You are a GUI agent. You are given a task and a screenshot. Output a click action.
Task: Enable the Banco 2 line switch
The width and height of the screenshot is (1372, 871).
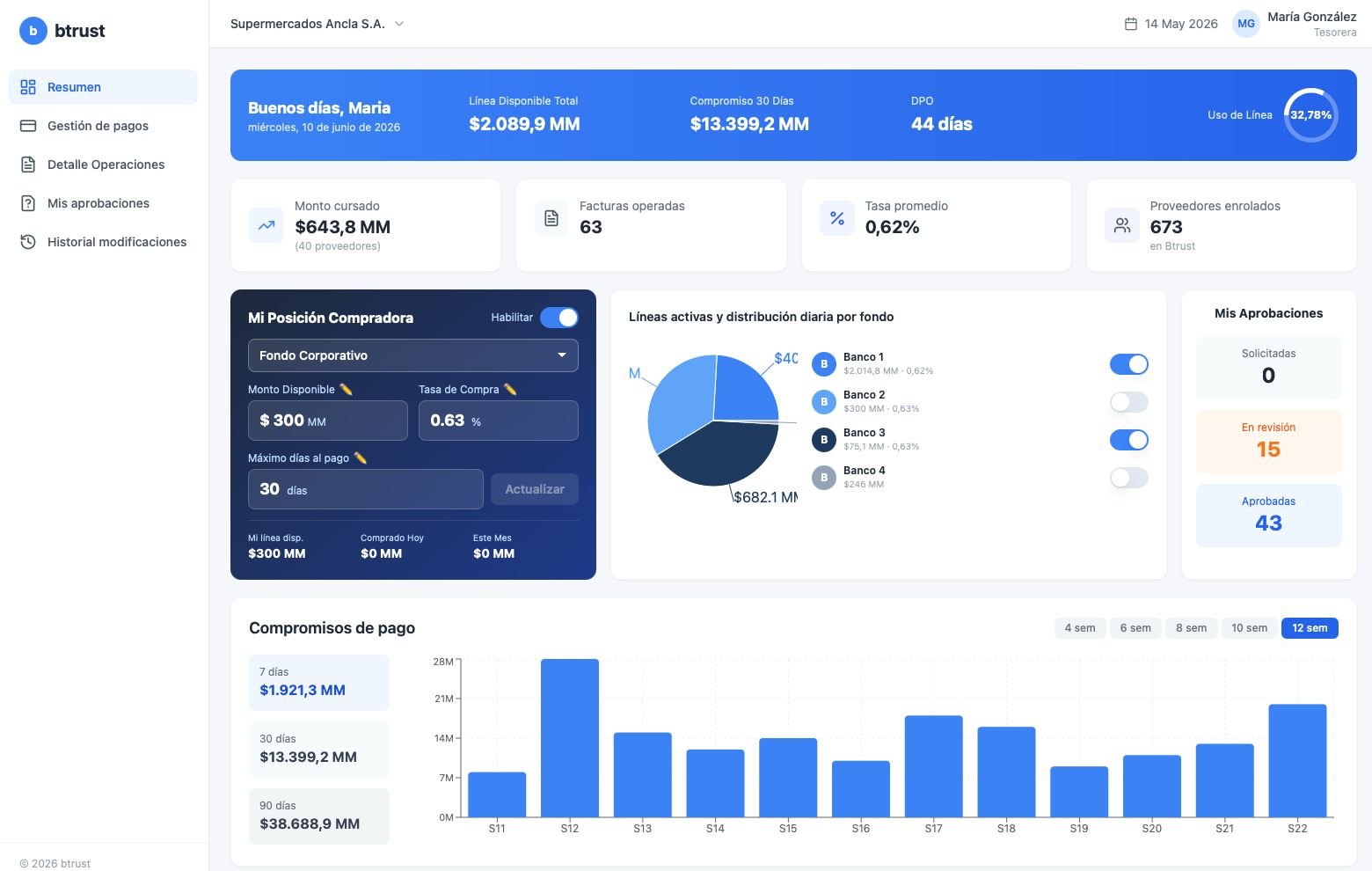(x=1129, y=402)
